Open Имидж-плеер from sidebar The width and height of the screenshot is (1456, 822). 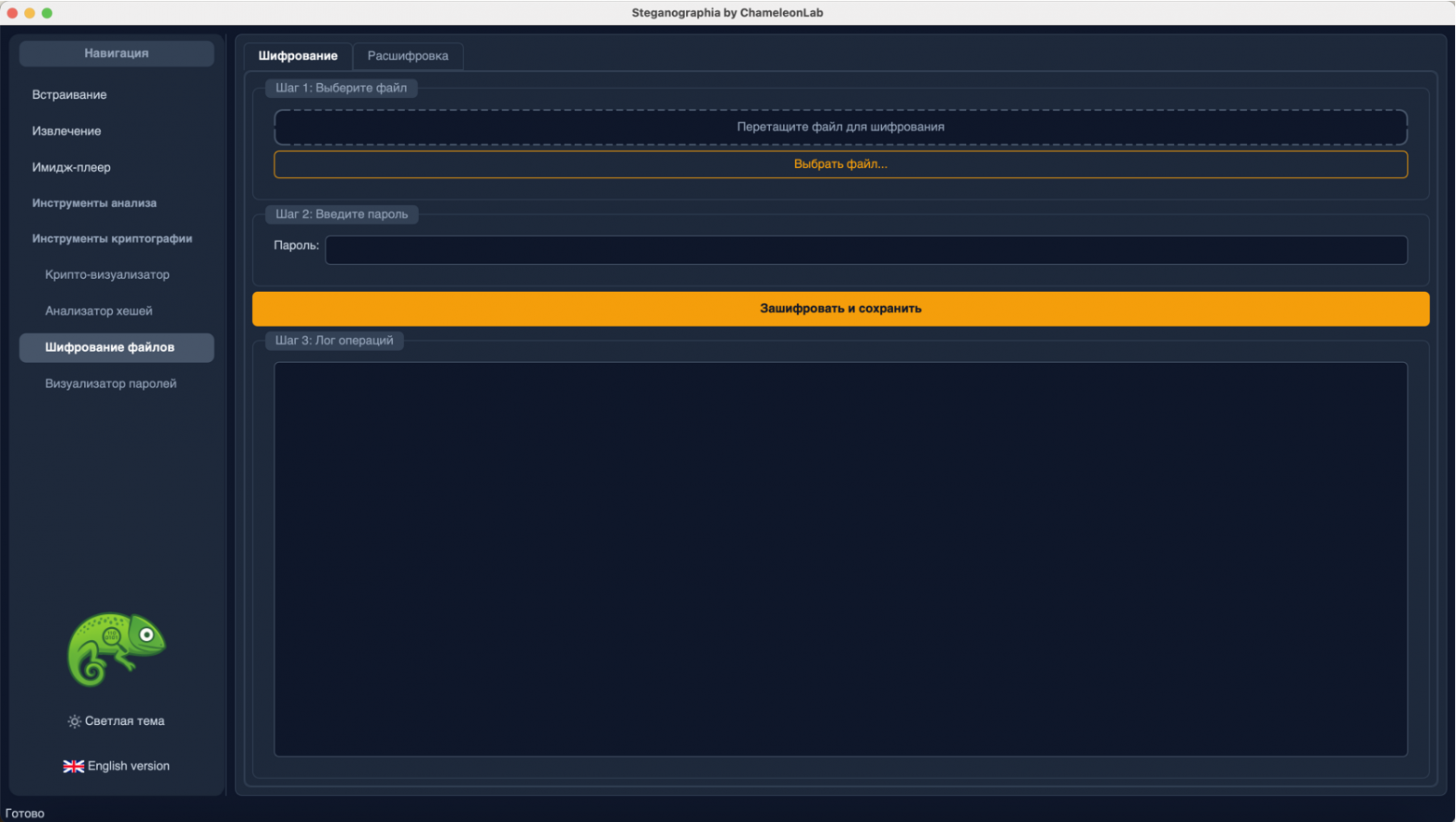[71, 168]
